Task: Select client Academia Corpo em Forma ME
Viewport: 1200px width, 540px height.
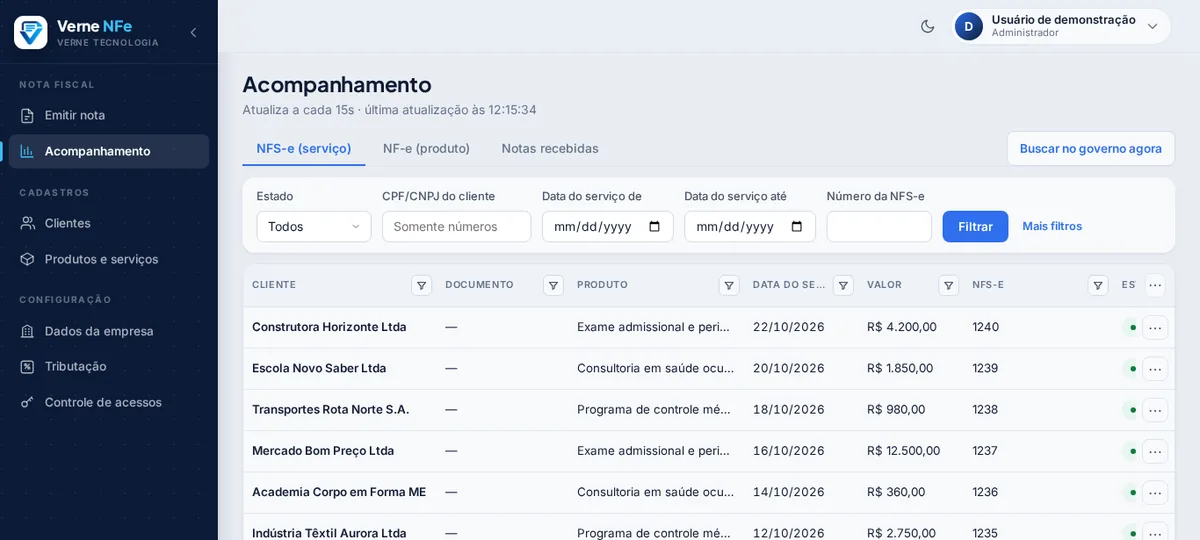Action: point(339,492)
